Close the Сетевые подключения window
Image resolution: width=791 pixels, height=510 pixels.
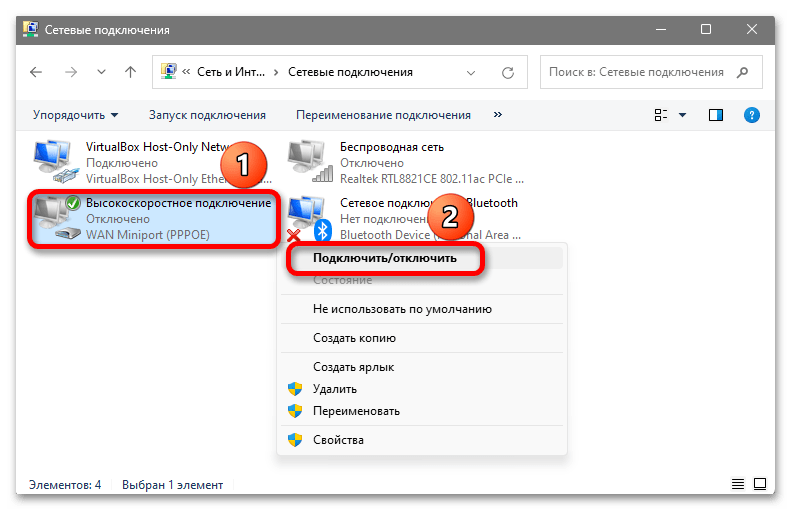click(x=752, y=29)
